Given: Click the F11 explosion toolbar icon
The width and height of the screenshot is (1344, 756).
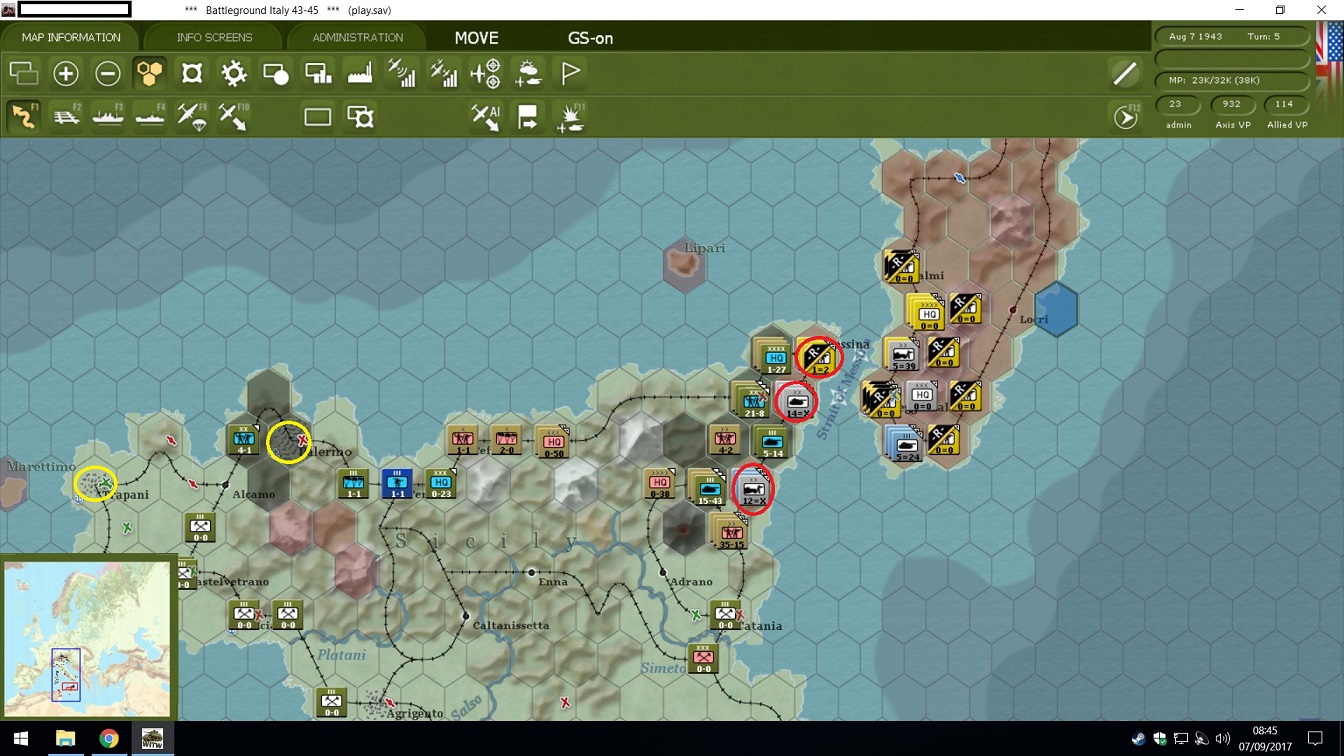Looking at the screenshot, I should 571,117.
